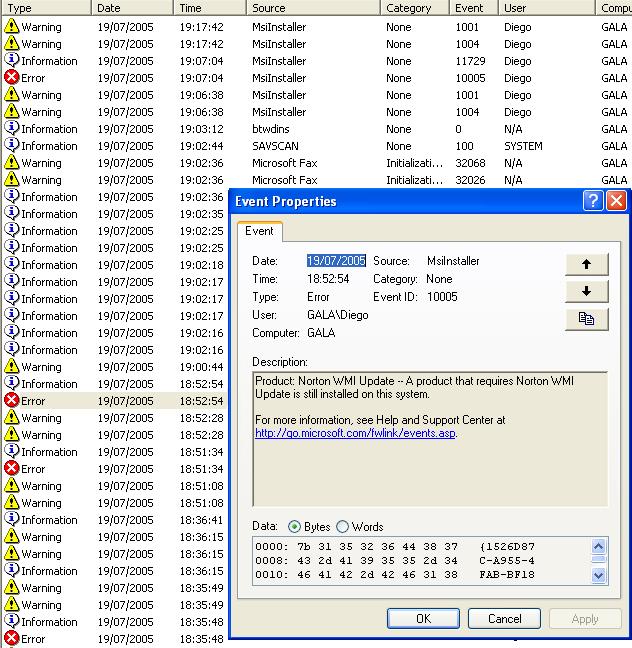
Task: Click the time cell 19:03:12
Action: (201, 129)
